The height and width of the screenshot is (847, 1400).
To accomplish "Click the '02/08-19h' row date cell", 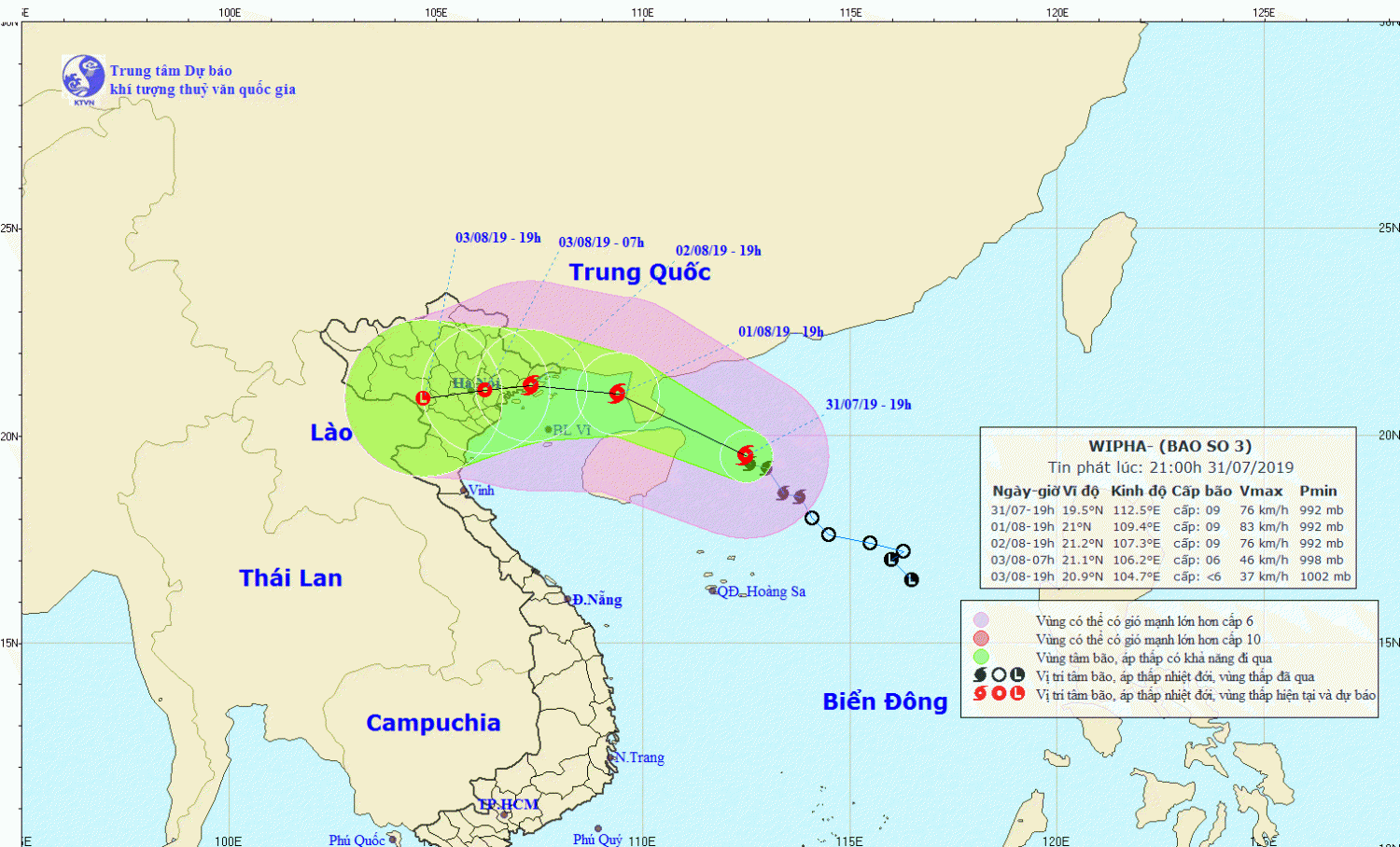I will [x=1022, y=544].
